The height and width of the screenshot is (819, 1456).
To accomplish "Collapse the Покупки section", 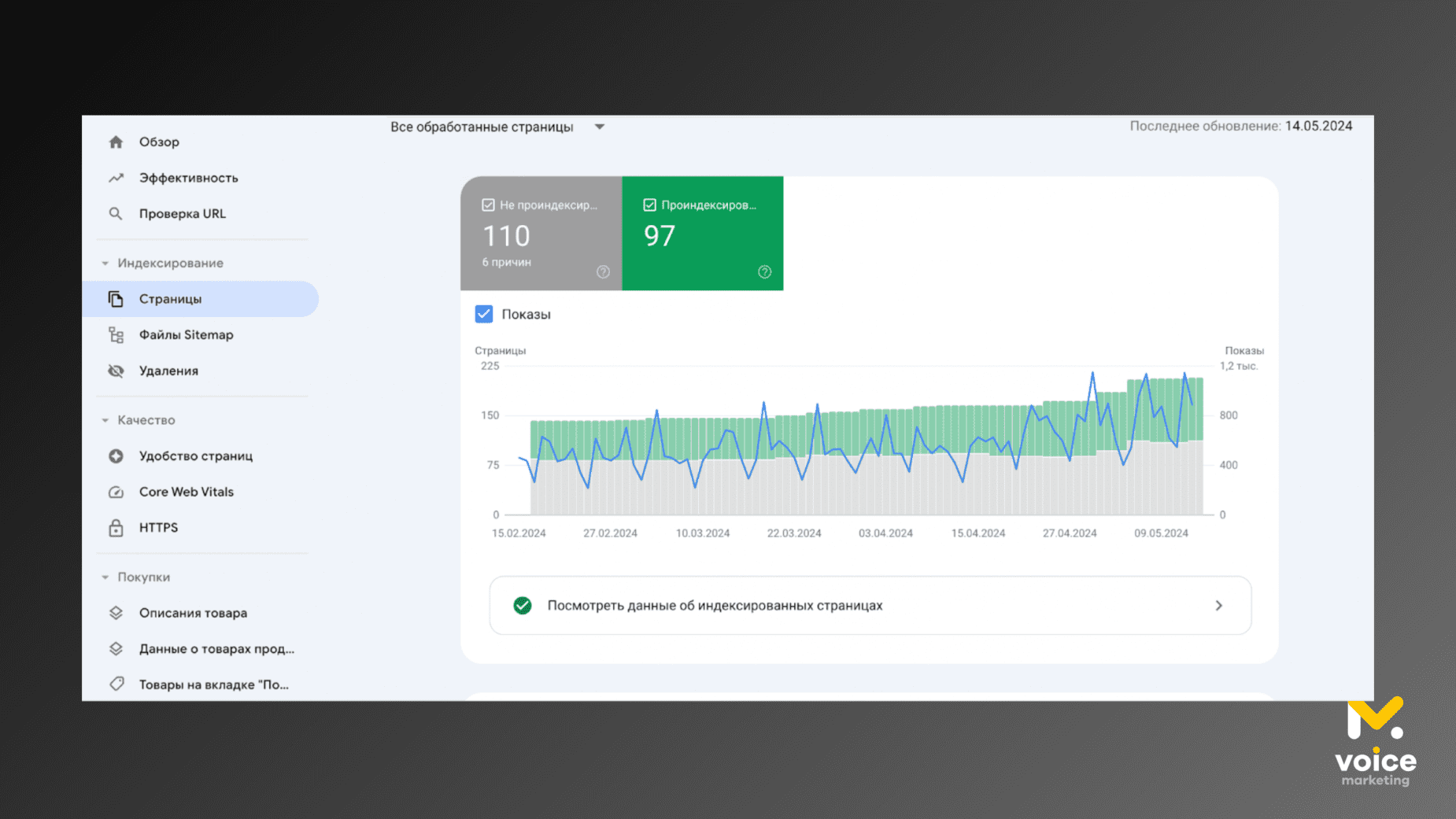I will [x=105, y=577].
